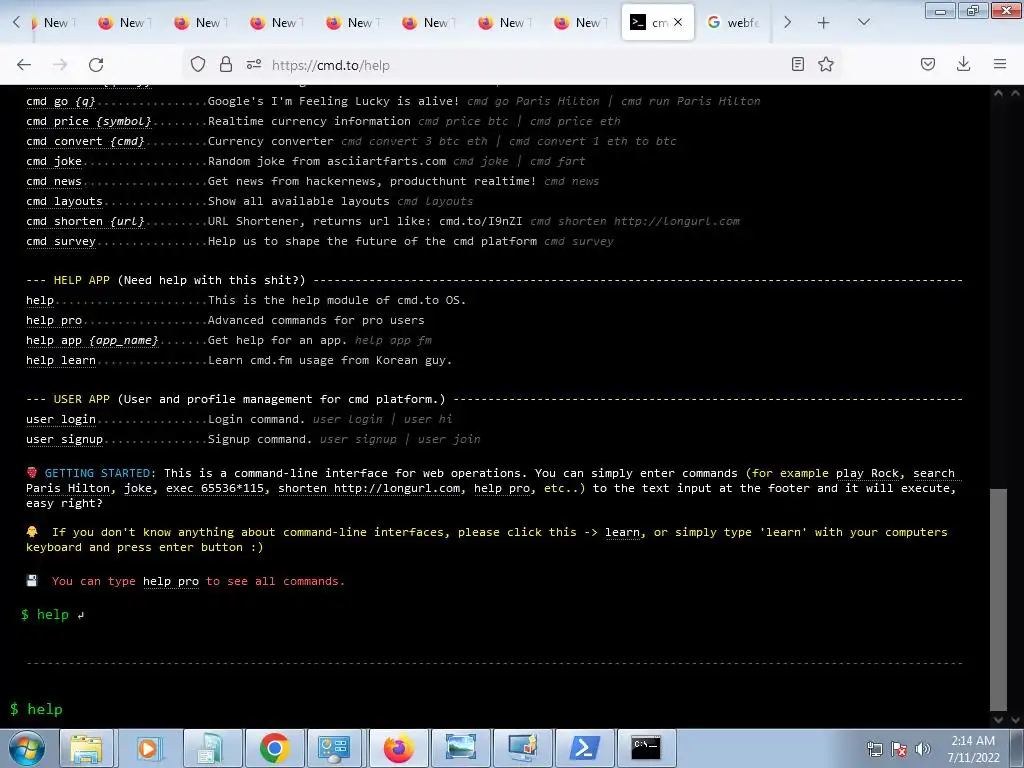Click the help app command
Screen dimensions: 1024x768
pyautogui.click(x=92, y=341)
